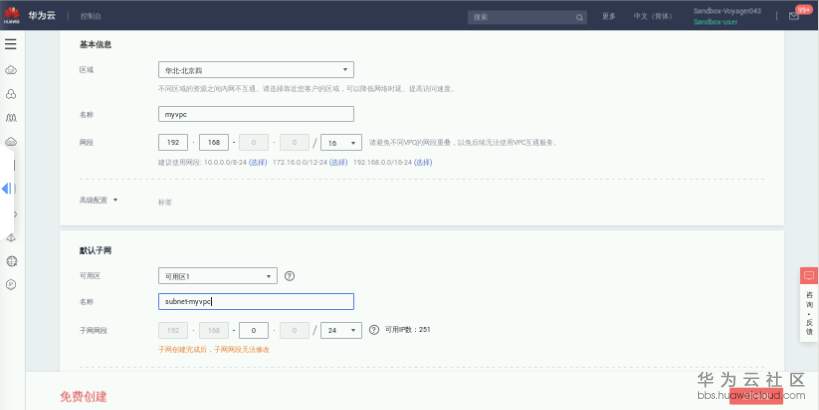The width and height of the screenshot is (819, 410).
Task: Click the subnet name field subnet-myvpc
Action: coord(256,301)
